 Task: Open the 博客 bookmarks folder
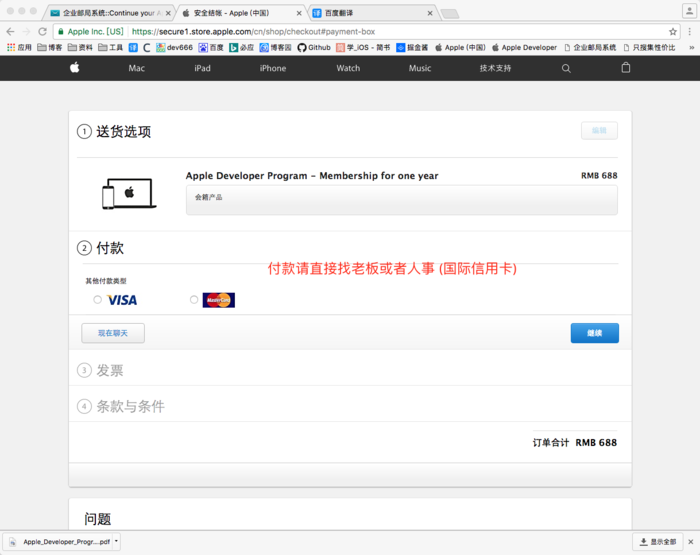point(50,47)
